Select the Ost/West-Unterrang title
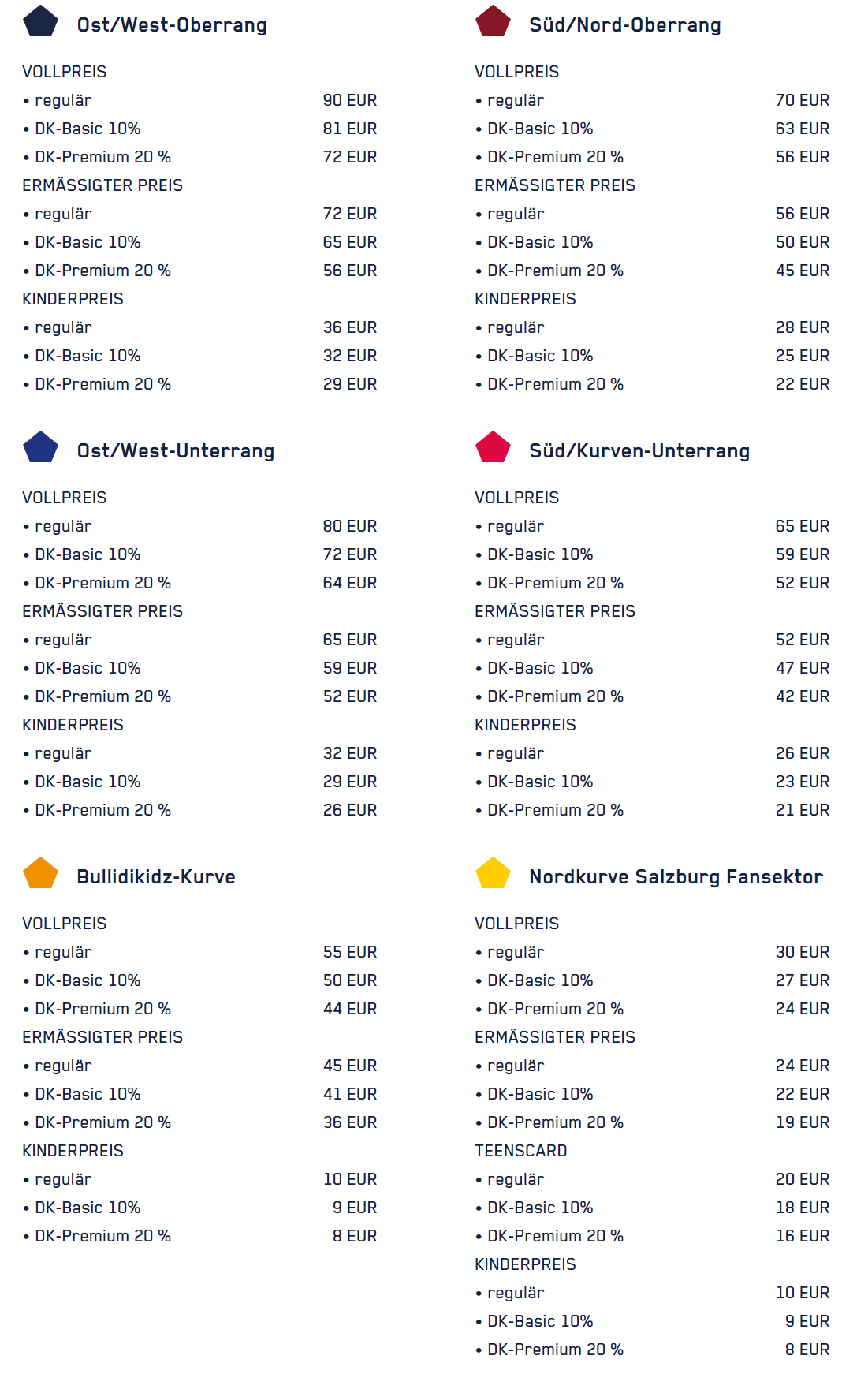 pos(175,451)
